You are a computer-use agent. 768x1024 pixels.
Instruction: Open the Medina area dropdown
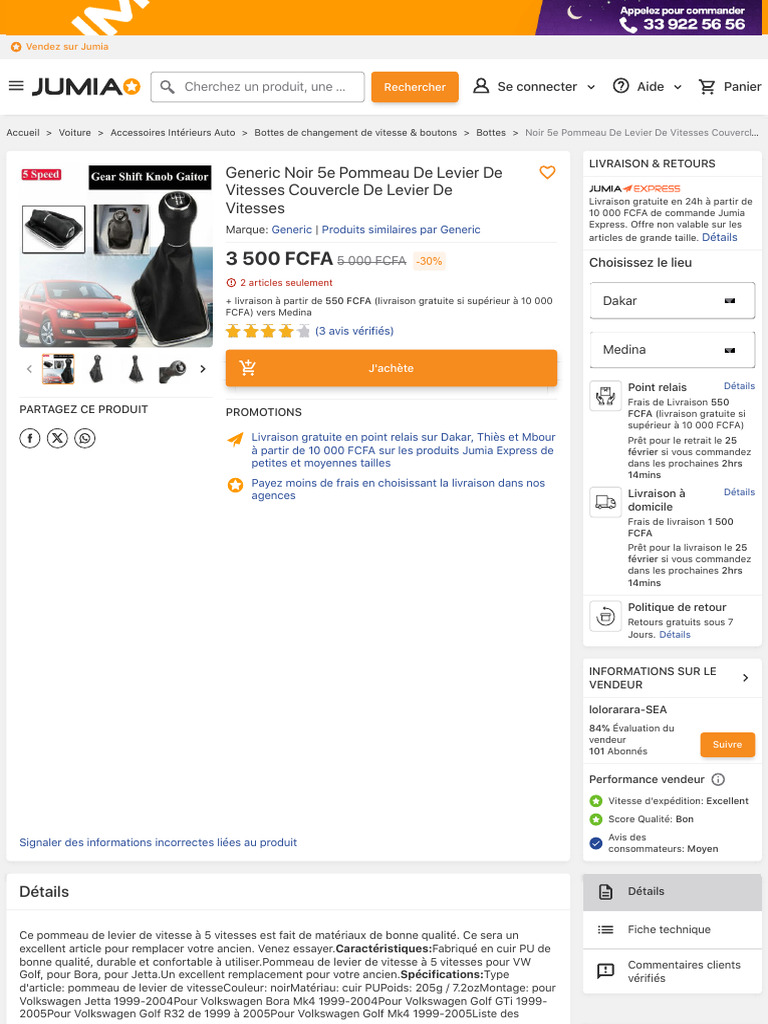pos(672,350)
